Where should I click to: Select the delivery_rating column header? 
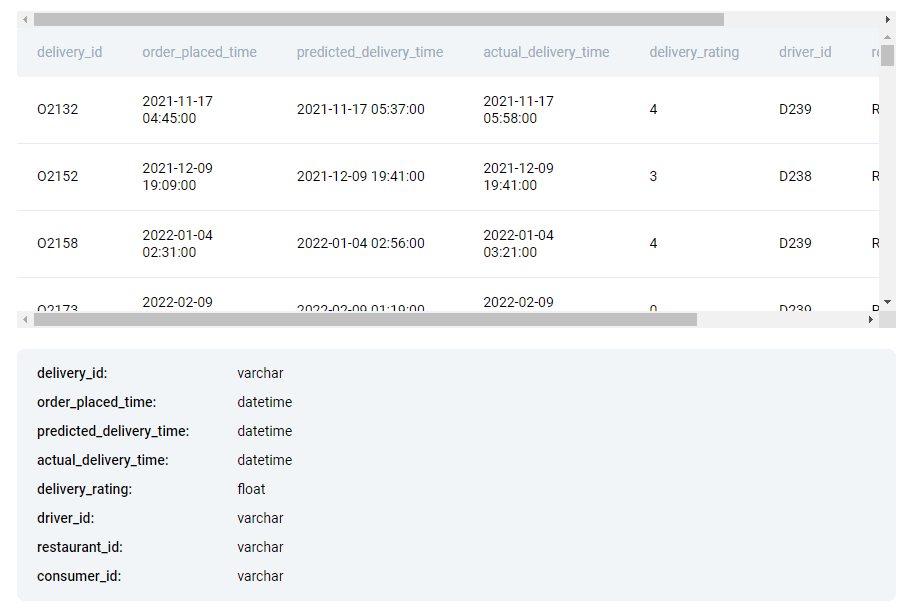coord(694,52)
